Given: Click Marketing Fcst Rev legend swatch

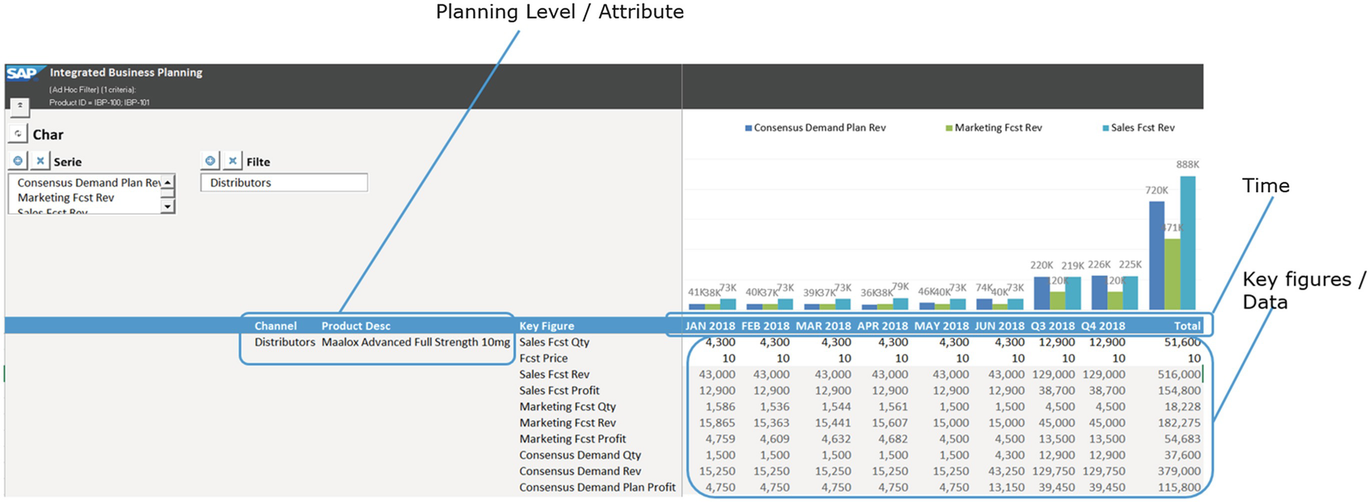Looking at the screenshot, I should click(x=949, y=128).
